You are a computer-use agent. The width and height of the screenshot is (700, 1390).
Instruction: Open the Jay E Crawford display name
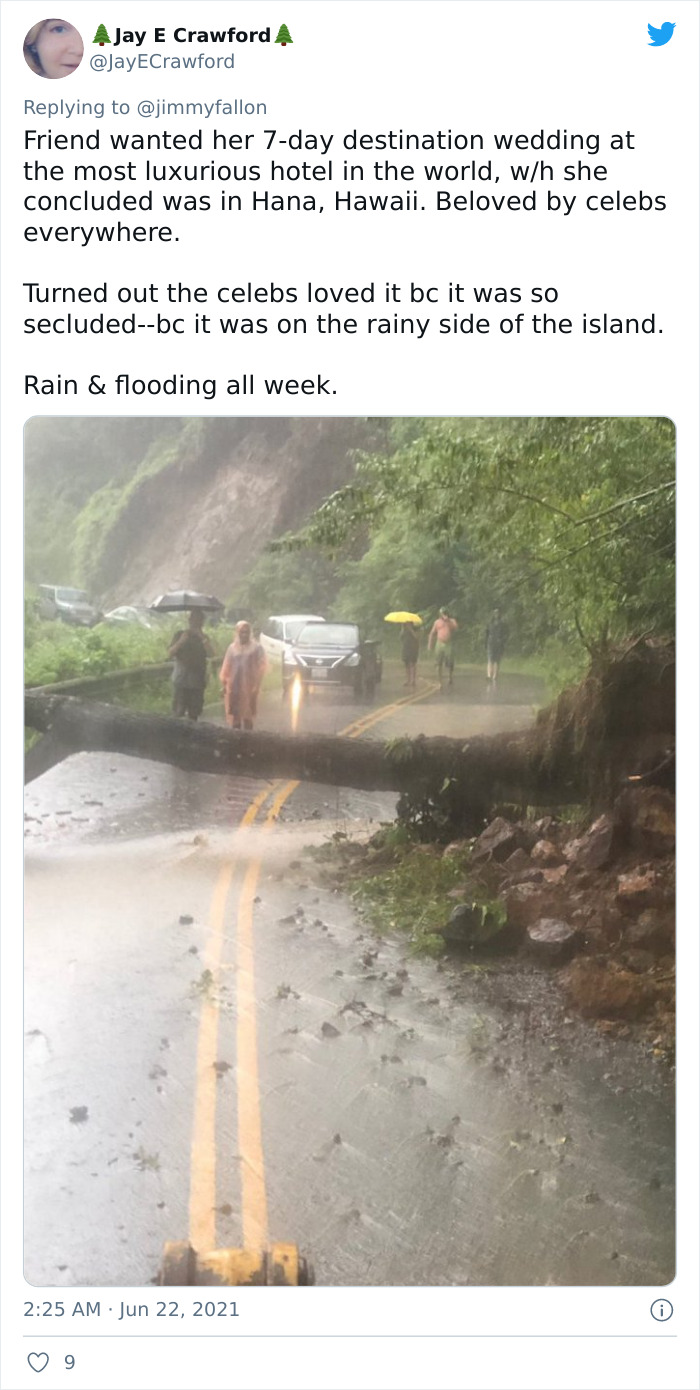pos(192,36)
